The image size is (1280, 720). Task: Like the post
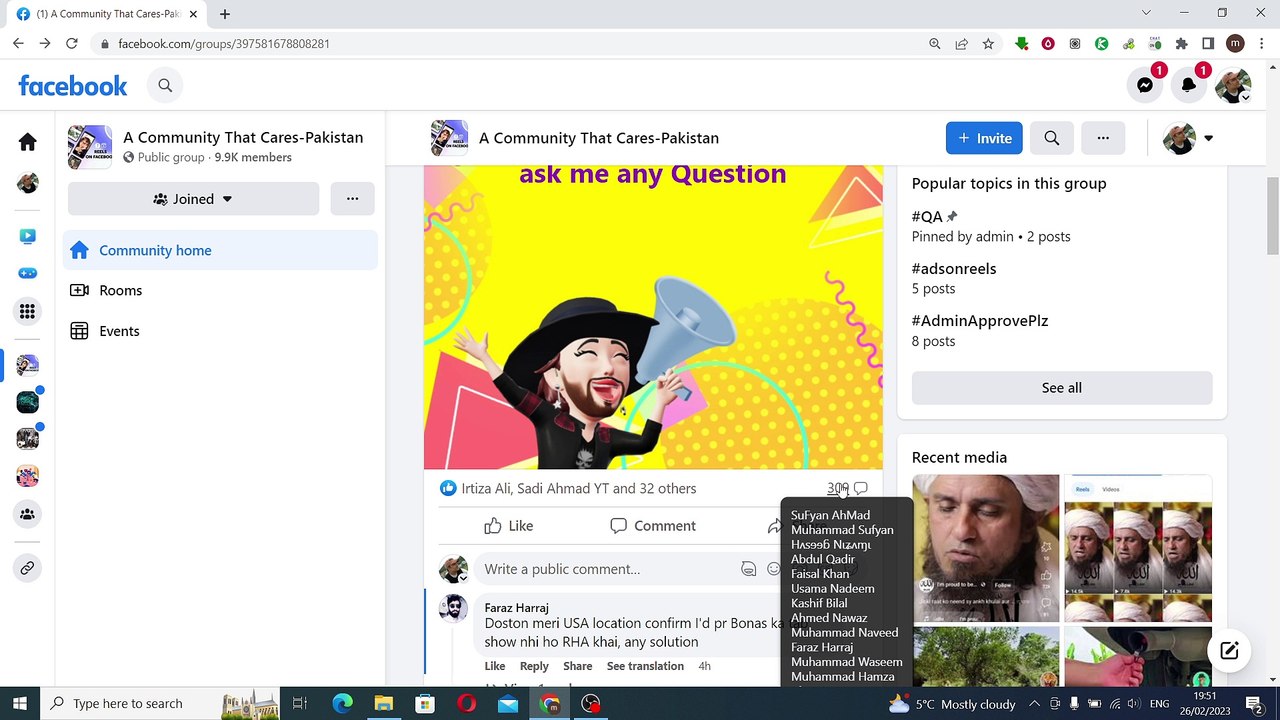point(509,526)
